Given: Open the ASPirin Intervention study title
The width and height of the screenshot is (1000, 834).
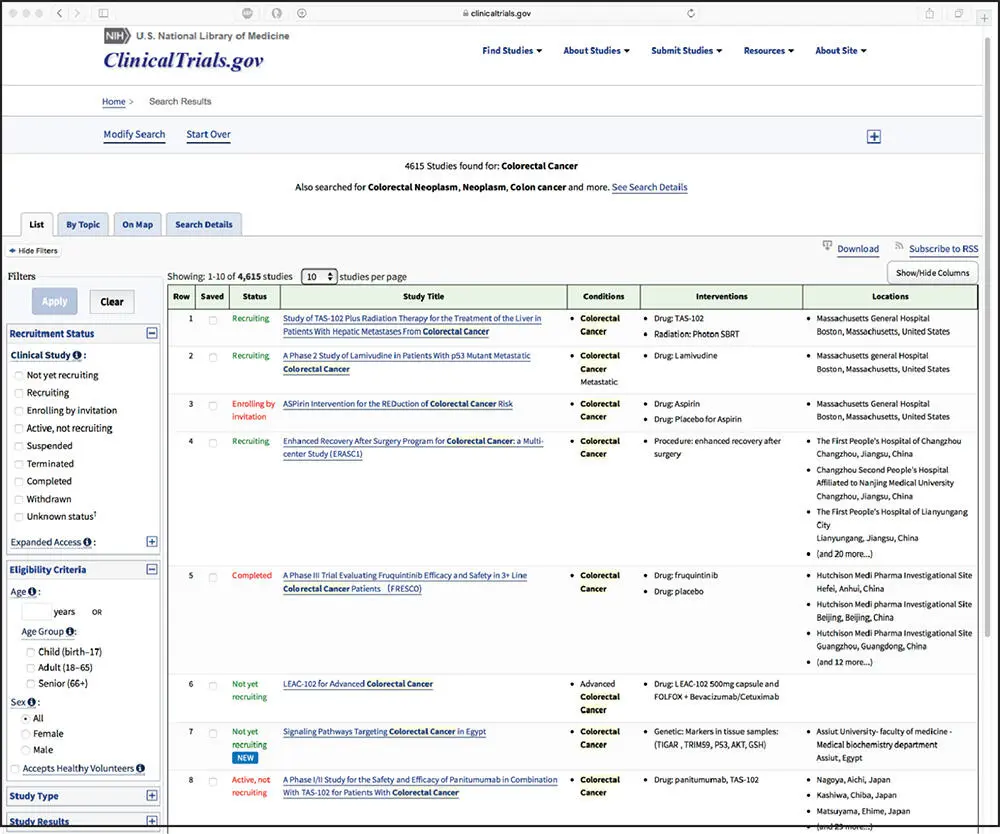Looking at the screenshot, I should tap(398, 404).
